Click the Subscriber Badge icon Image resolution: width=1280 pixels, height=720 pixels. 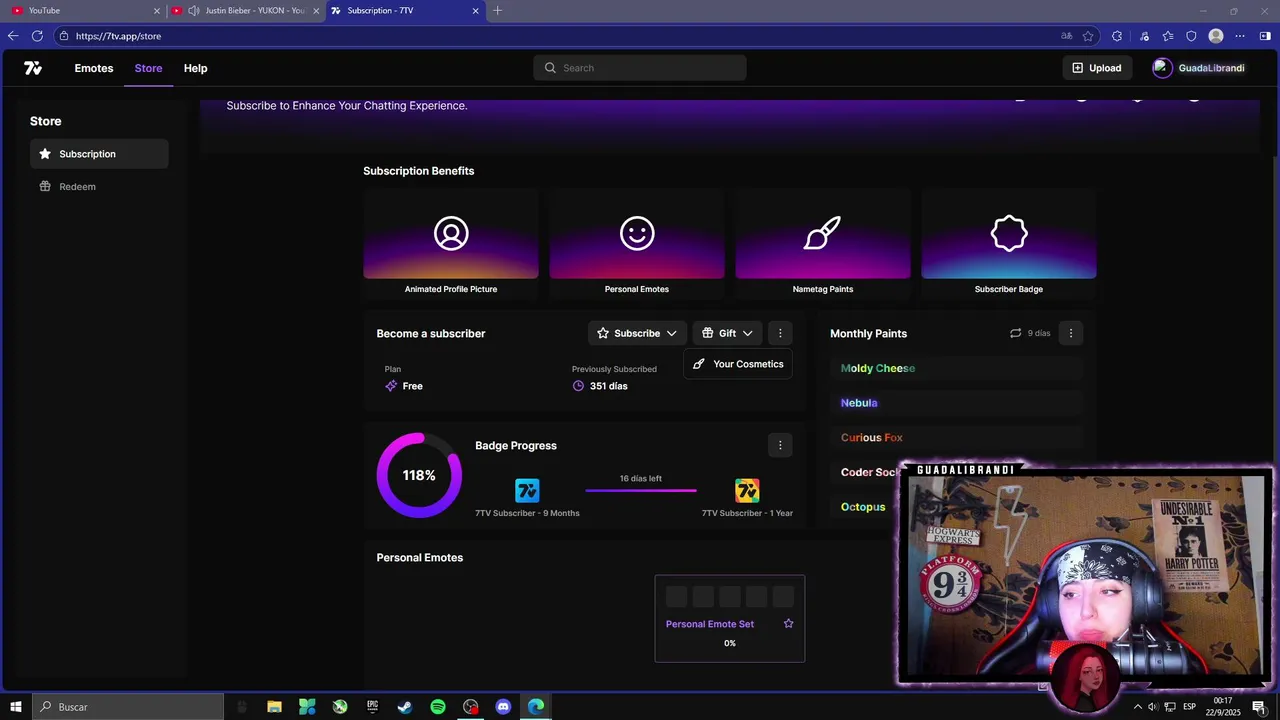[1009, 233]
